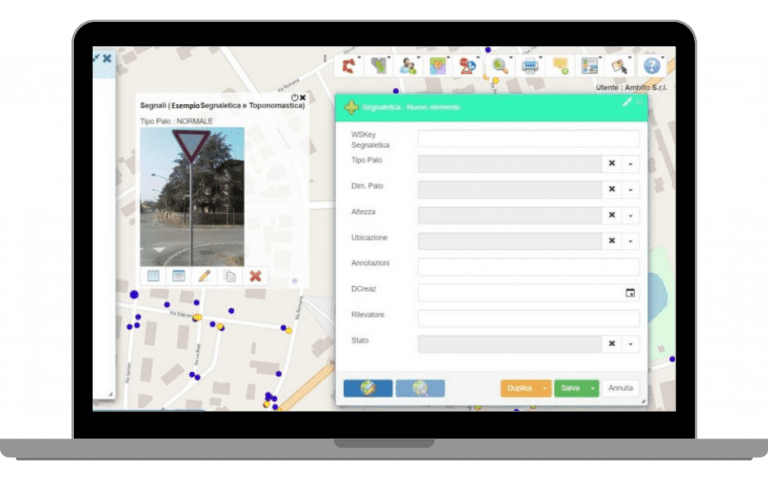This screenshot has width=768, height=480.
Task: Open the Stato dropdown list
Action: 631,344
